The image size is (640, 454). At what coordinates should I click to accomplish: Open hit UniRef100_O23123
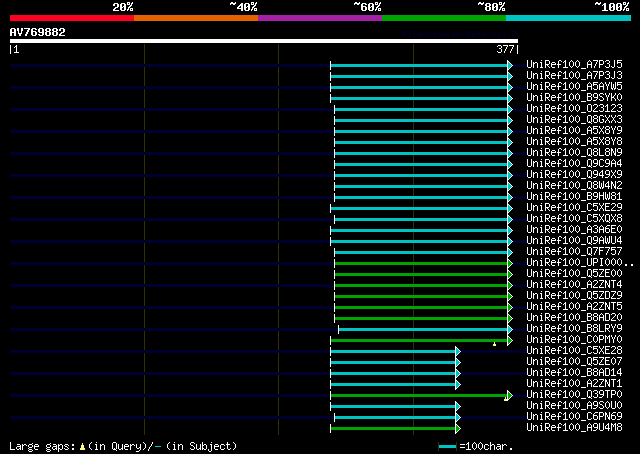click(x=574, y=108)
